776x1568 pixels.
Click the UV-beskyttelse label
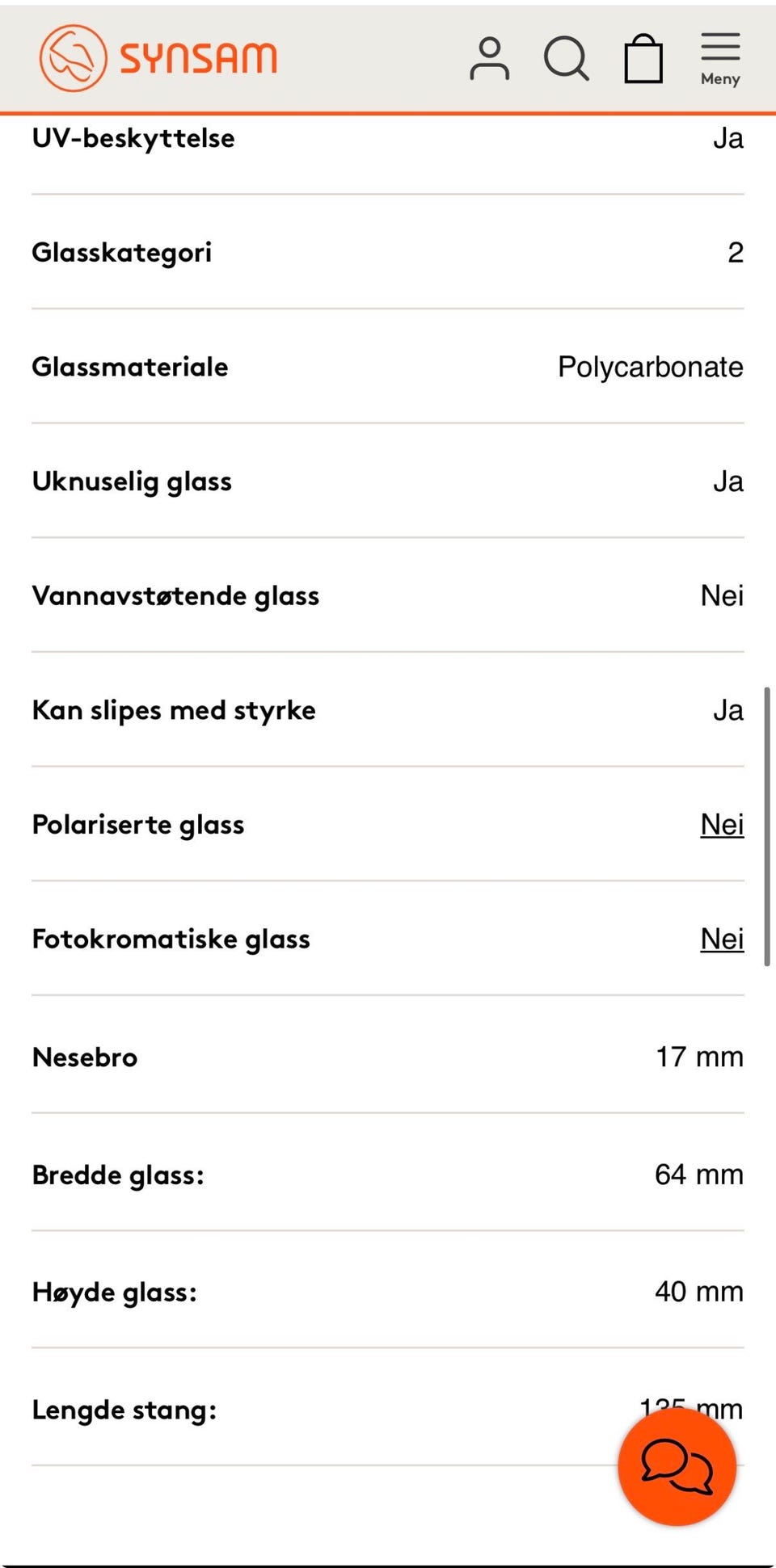(x=133, y=138)
